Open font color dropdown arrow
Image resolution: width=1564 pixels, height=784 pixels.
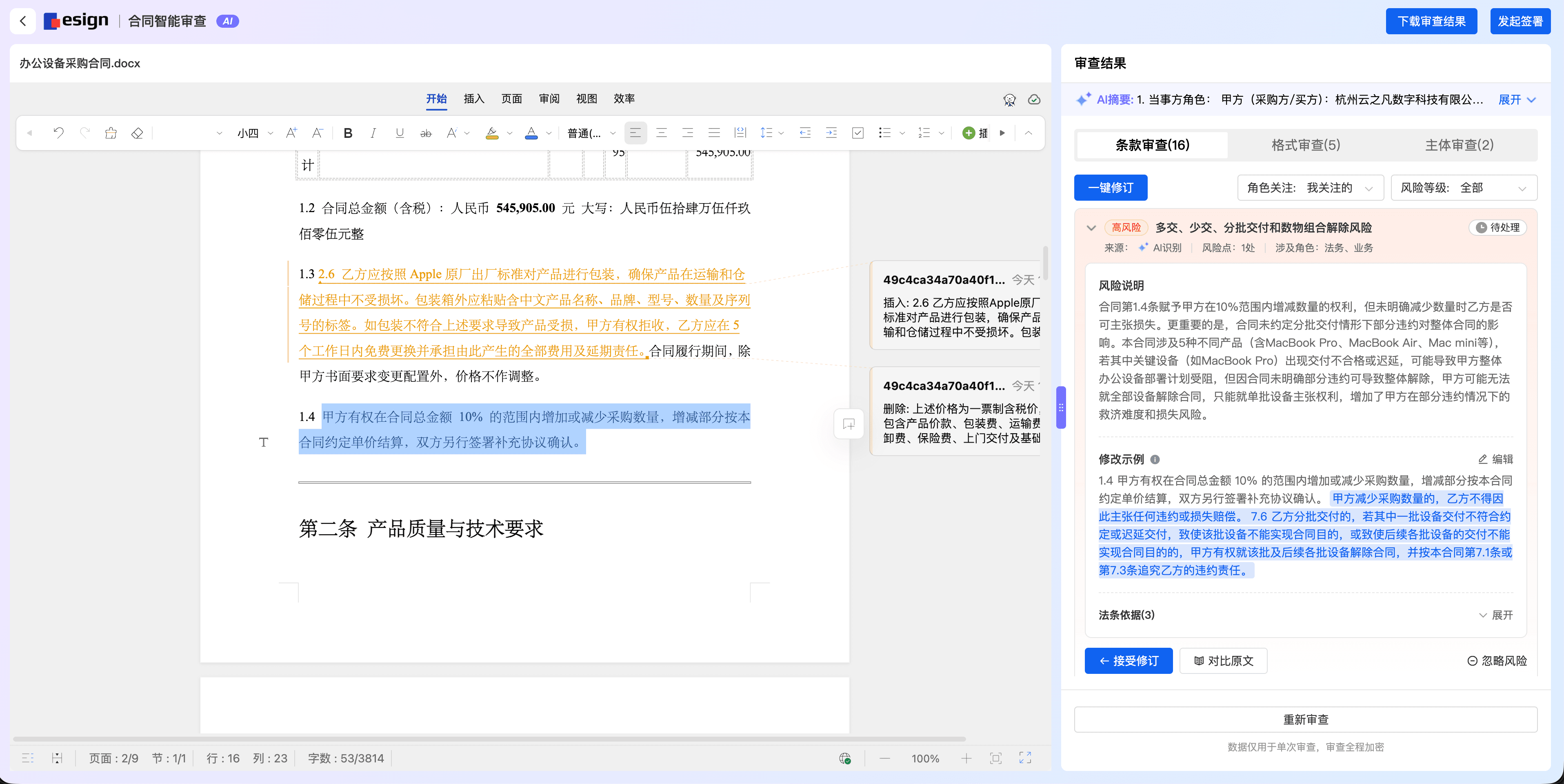pos(549,133)
